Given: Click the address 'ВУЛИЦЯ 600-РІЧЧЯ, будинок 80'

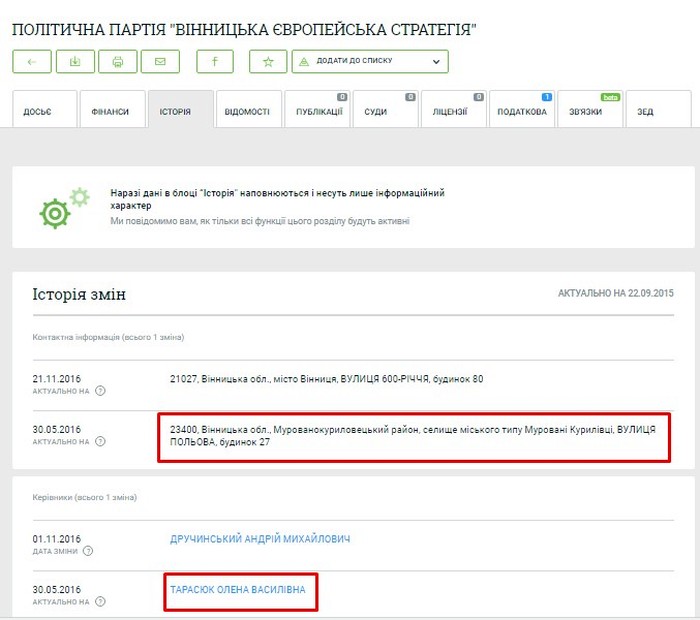Looking at the screenshot, I should coord(412,379).
